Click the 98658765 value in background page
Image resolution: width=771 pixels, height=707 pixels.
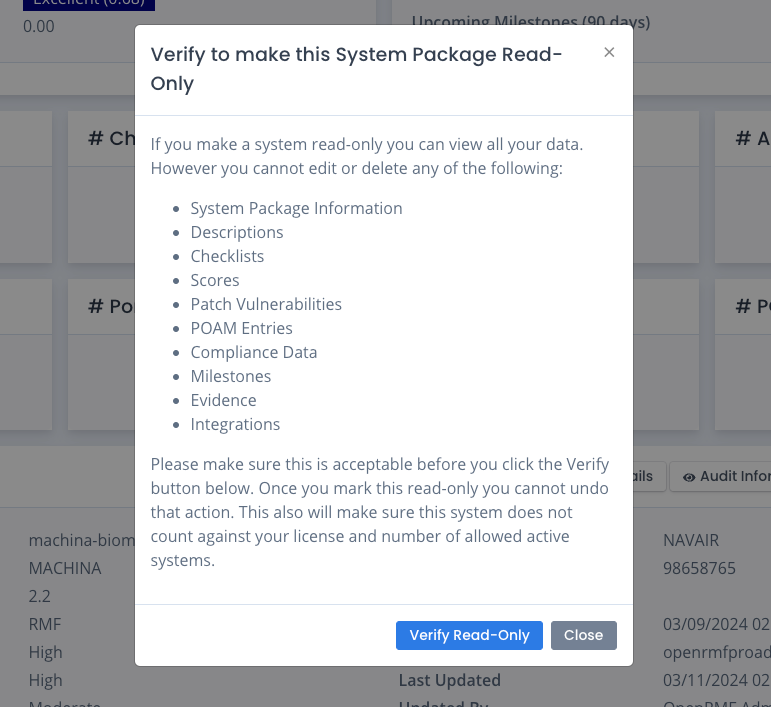pos(699,568)
